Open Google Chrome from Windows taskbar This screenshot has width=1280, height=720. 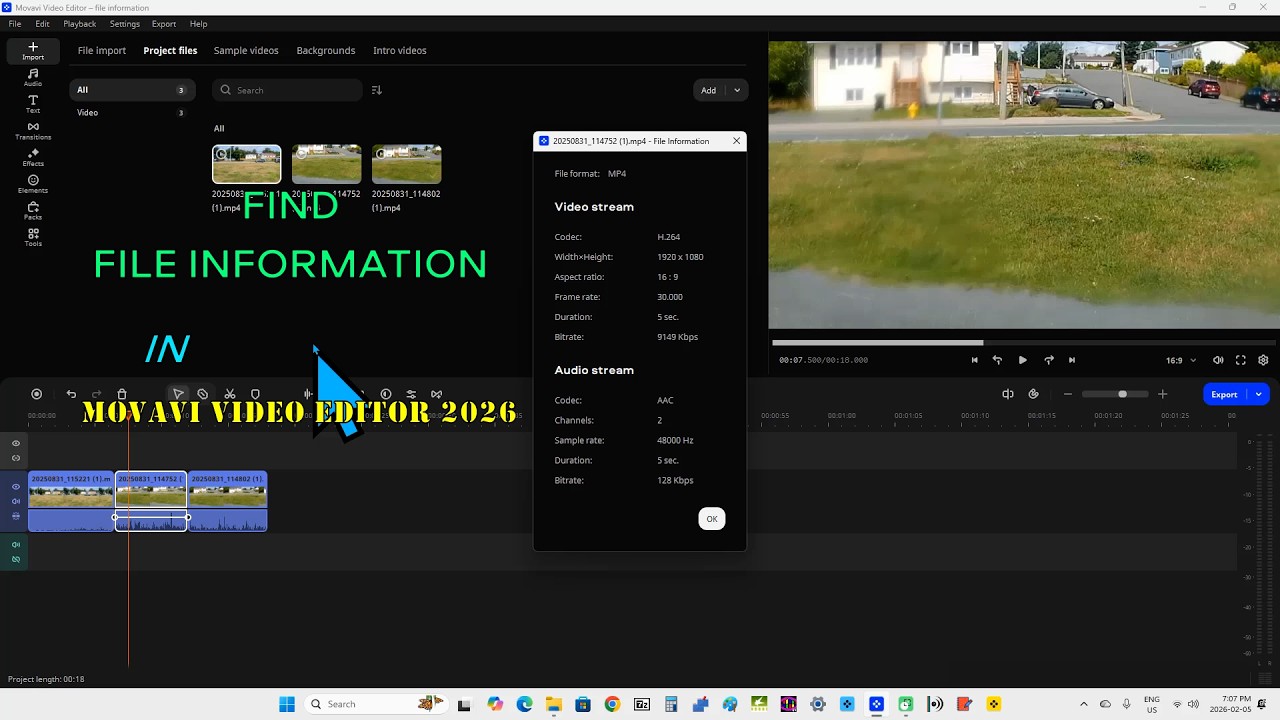[612, 704]
